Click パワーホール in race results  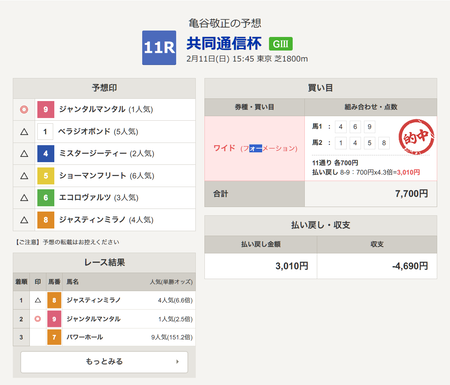(x=85, y=337)
